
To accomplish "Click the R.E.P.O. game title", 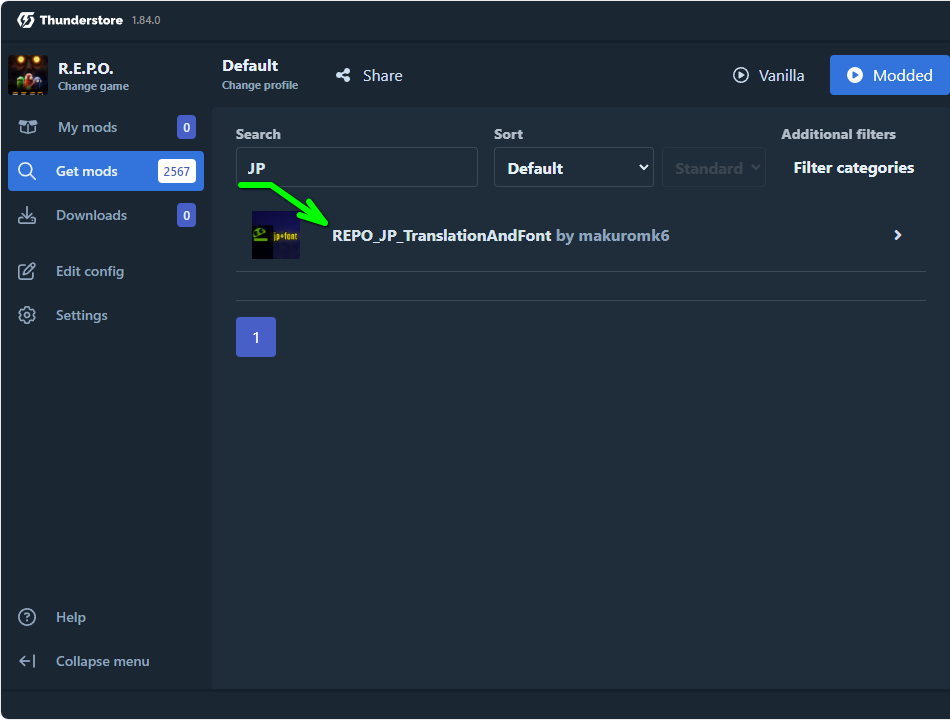I will click(85, 68).
